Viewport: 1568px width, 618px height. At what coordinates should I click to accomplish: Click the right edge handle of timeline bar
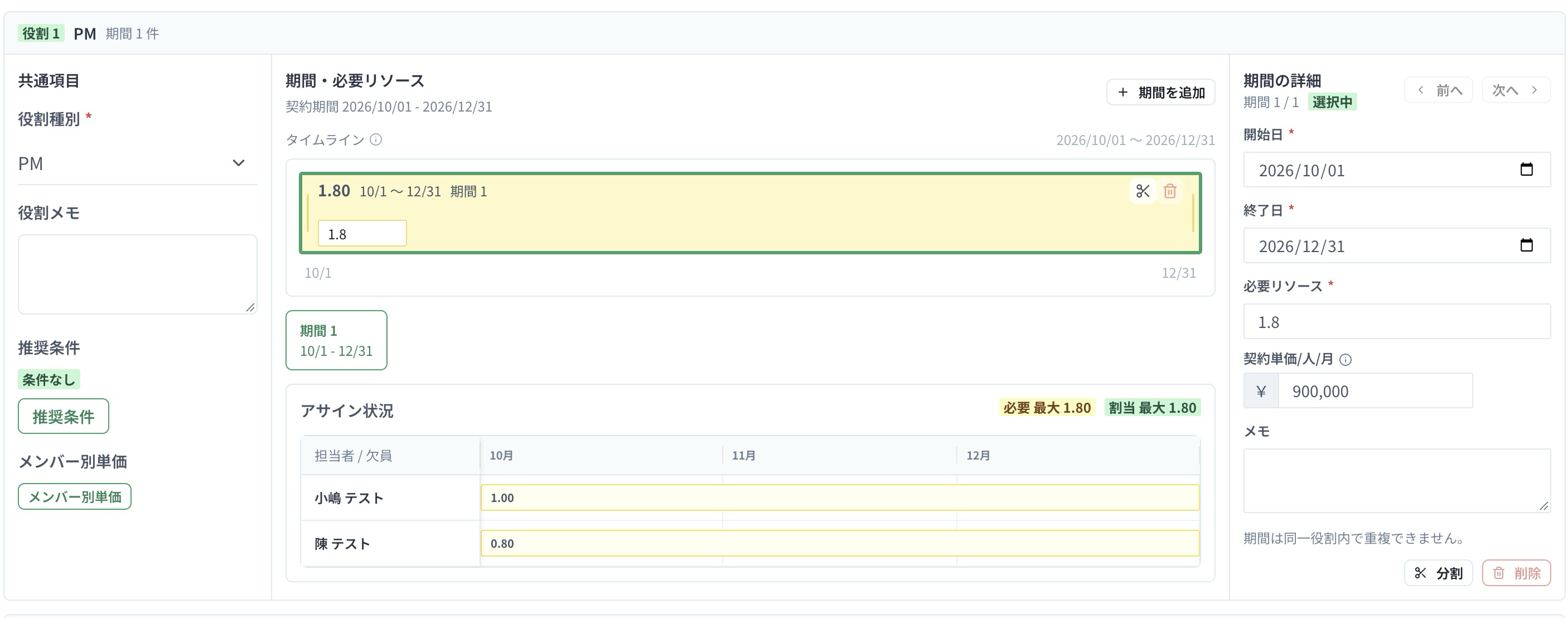click(1193, 213)
